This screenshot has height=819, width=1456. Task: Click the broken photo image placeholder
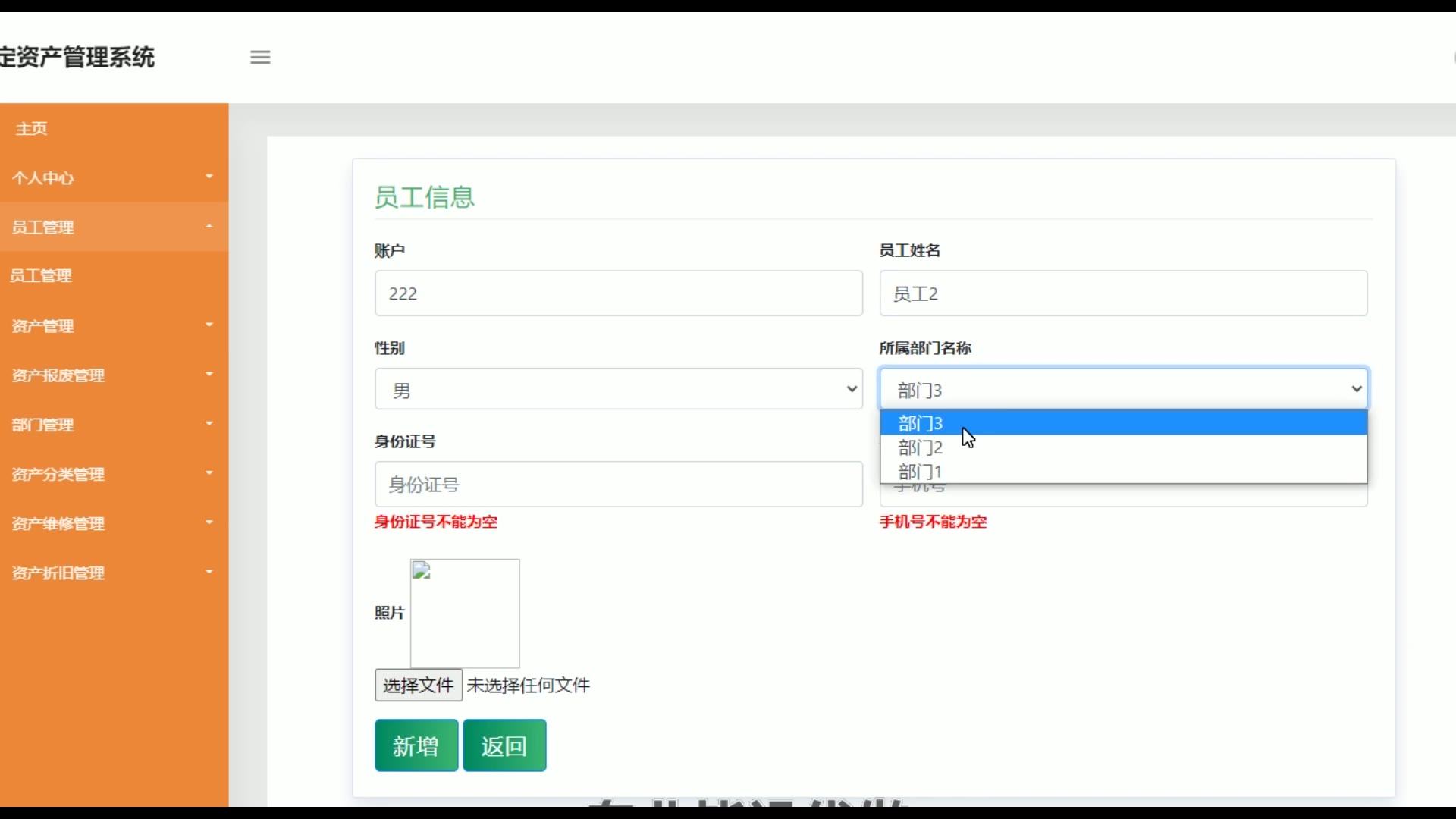tap(464, 613)
